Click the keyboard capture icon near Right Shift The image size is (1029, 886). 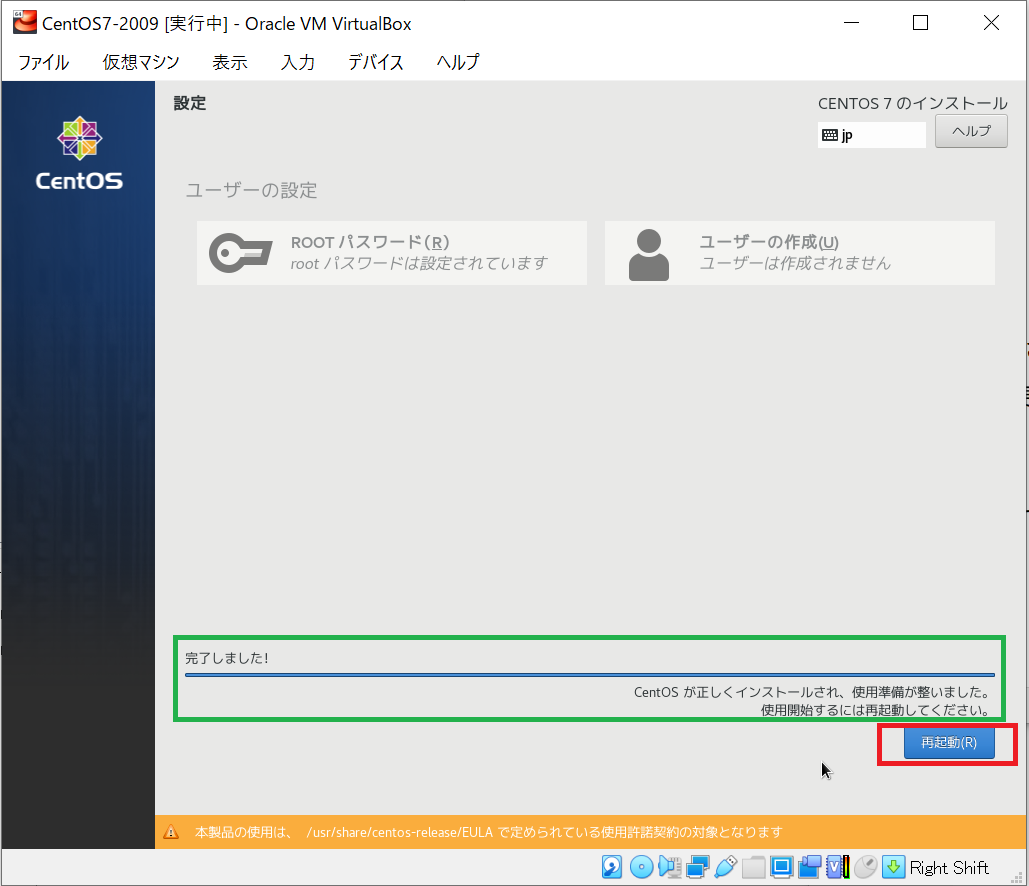(894, 867)
